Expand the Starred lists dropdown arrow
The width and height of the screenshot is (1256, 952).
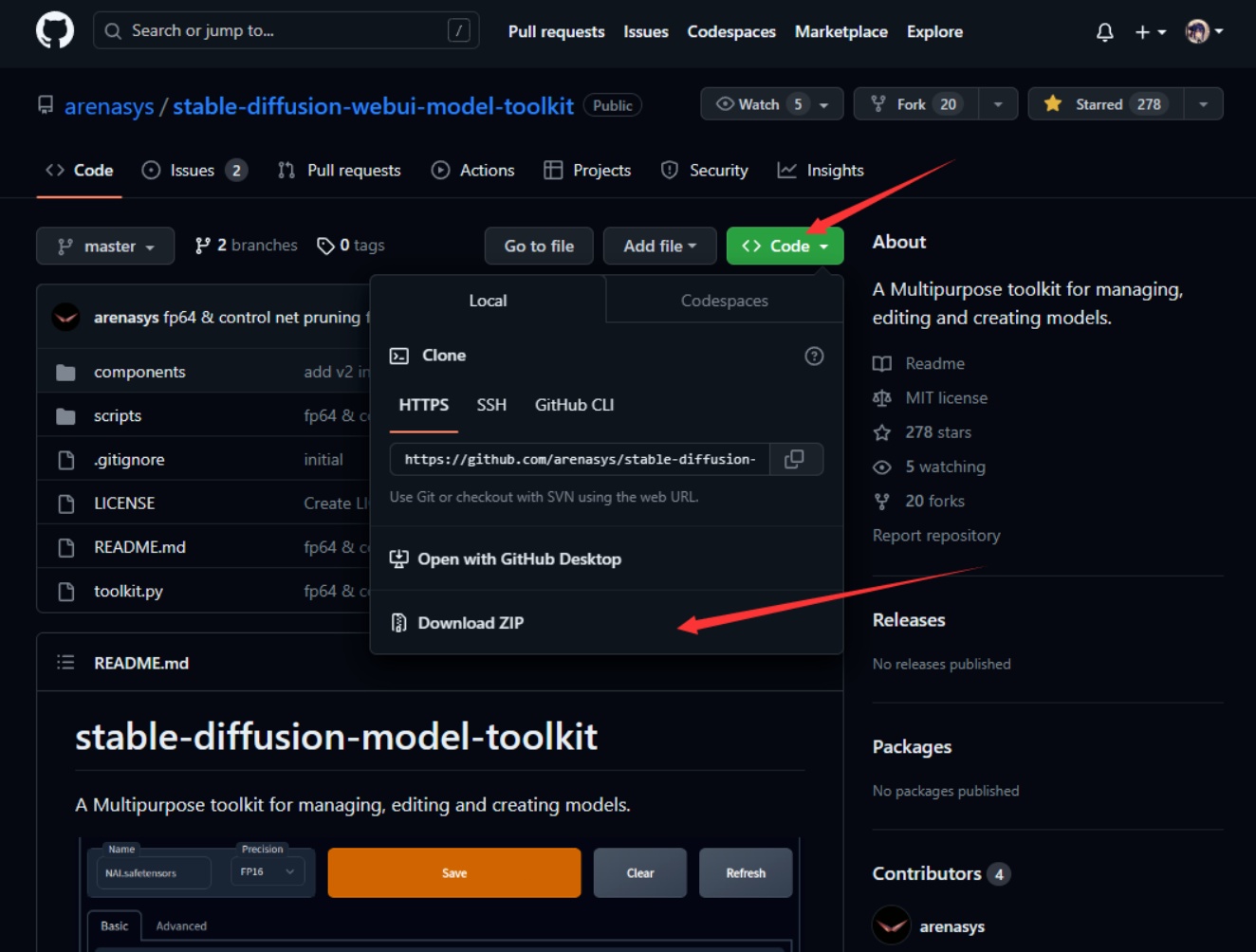click(1204, 103)
